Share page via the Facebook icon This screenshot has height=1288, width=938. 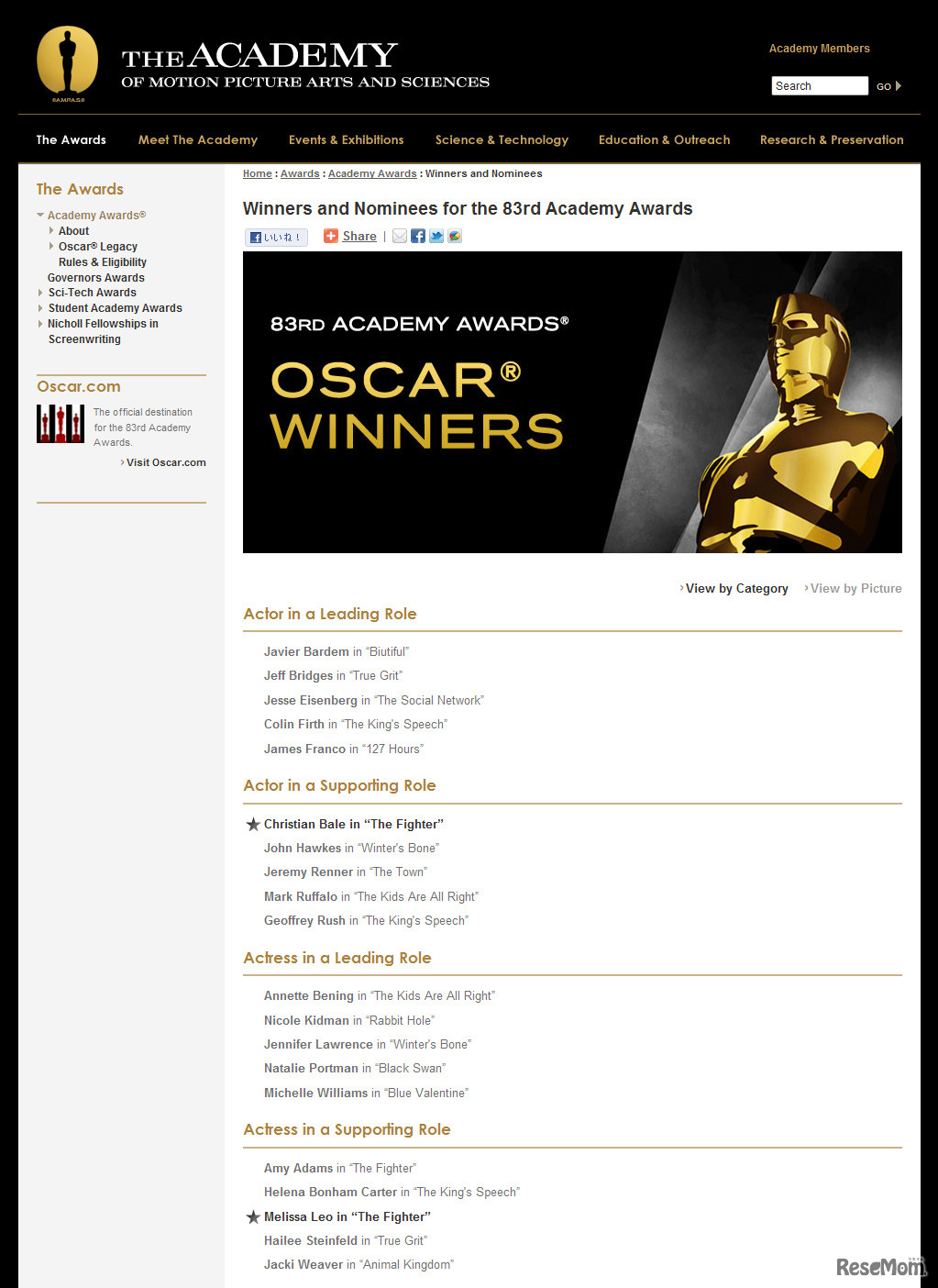tap(418, 237)
